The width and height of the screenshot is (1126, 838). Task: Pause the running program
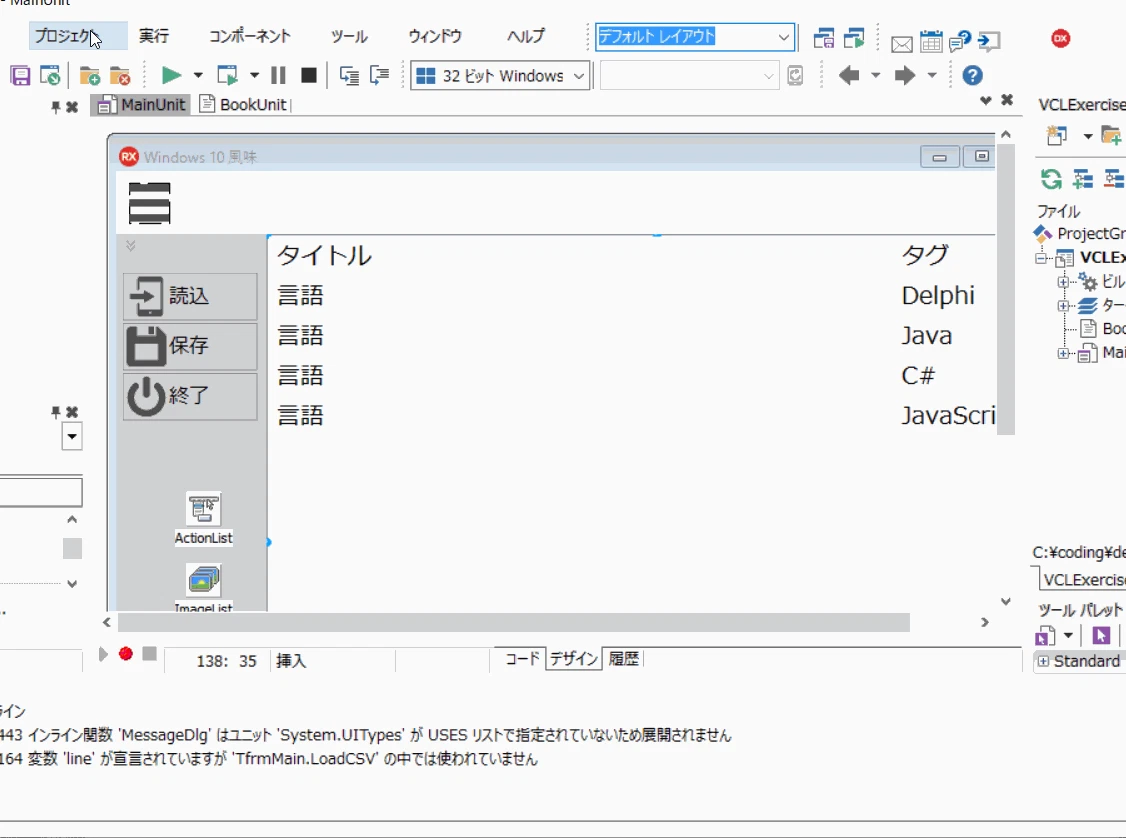coord(279,75)
